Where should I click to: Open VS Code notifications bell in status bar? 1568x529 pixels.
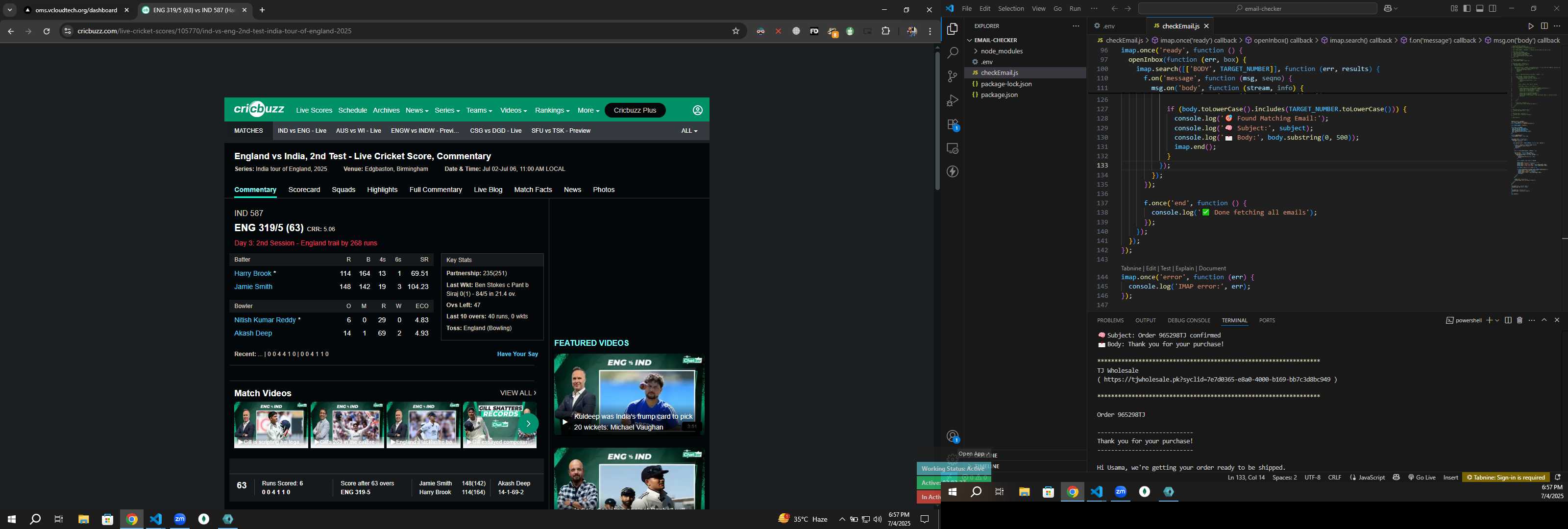click(1558, 477)
